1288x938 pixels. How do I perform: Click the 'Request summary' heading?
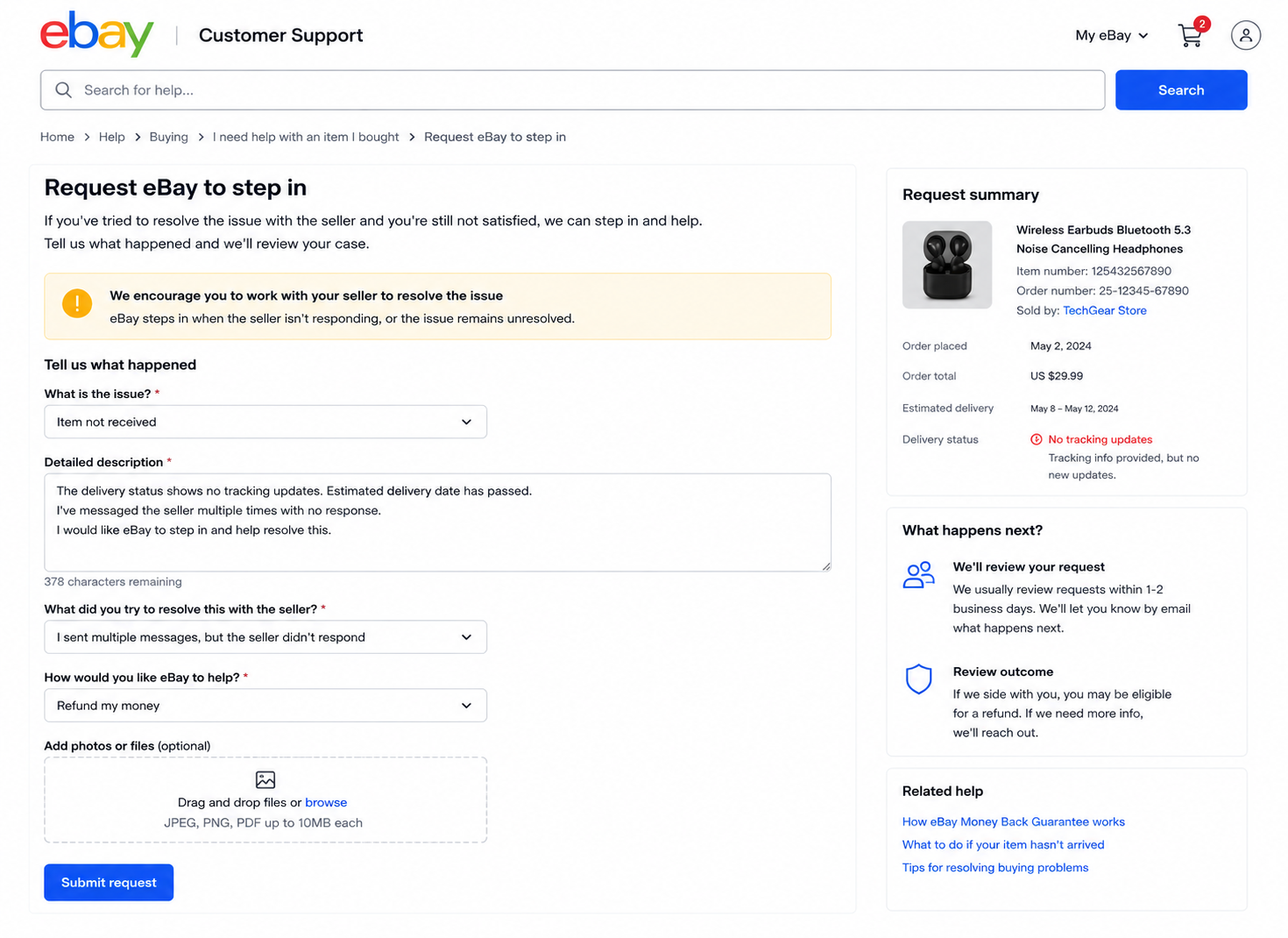(971, 195)
